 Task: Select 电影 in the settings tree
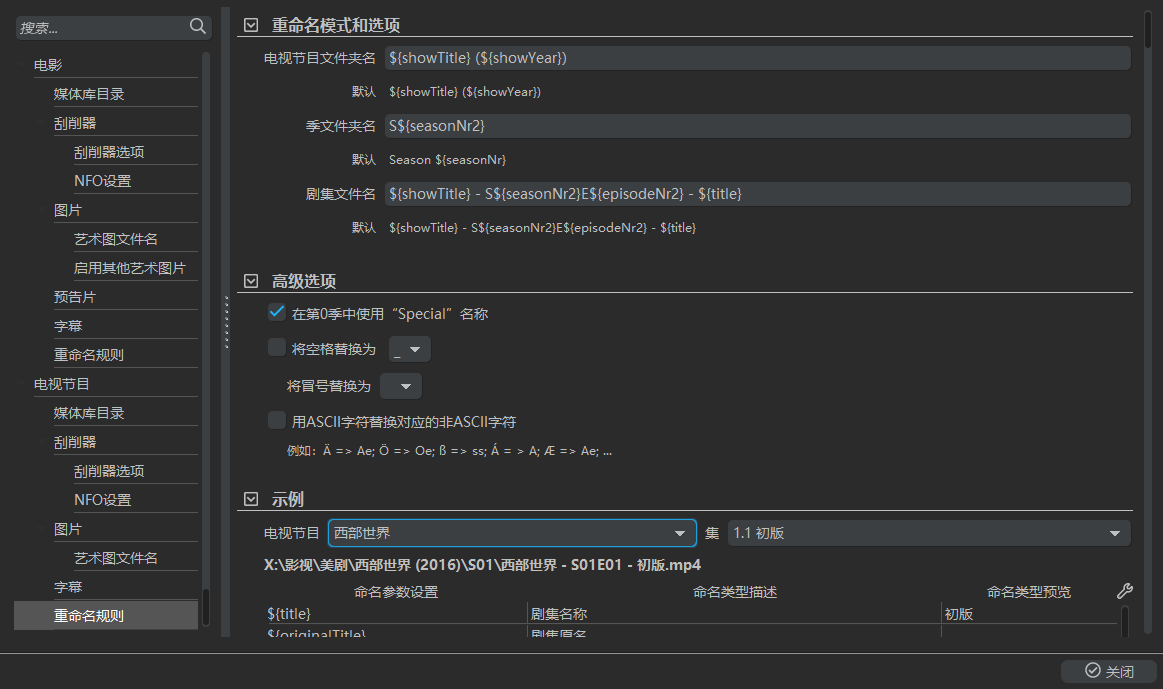pyautogui.click(x=48, y=65)
